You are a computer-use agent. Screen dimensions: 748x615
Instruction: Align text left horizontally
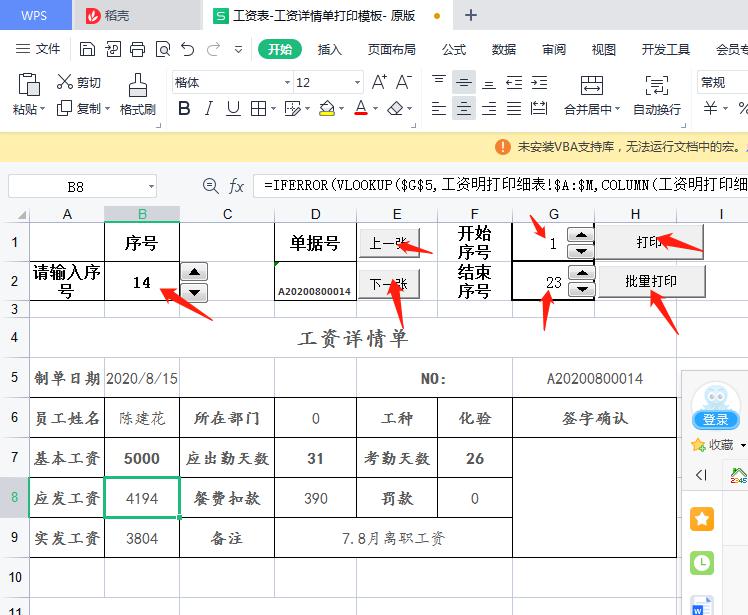439,109
